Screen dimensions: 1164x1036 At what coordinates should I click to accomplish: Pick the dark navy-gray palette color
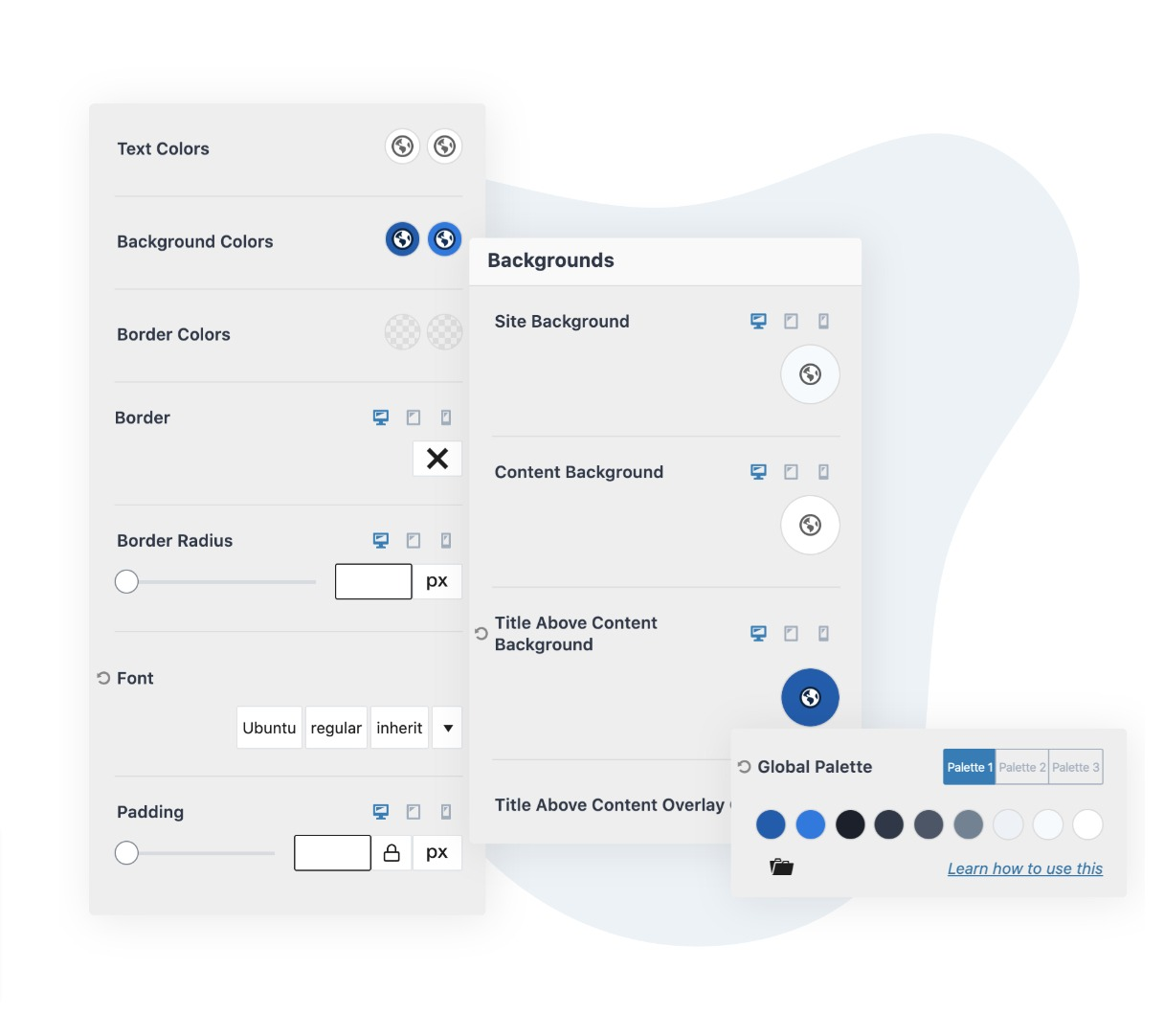click(x=889, y=824)
